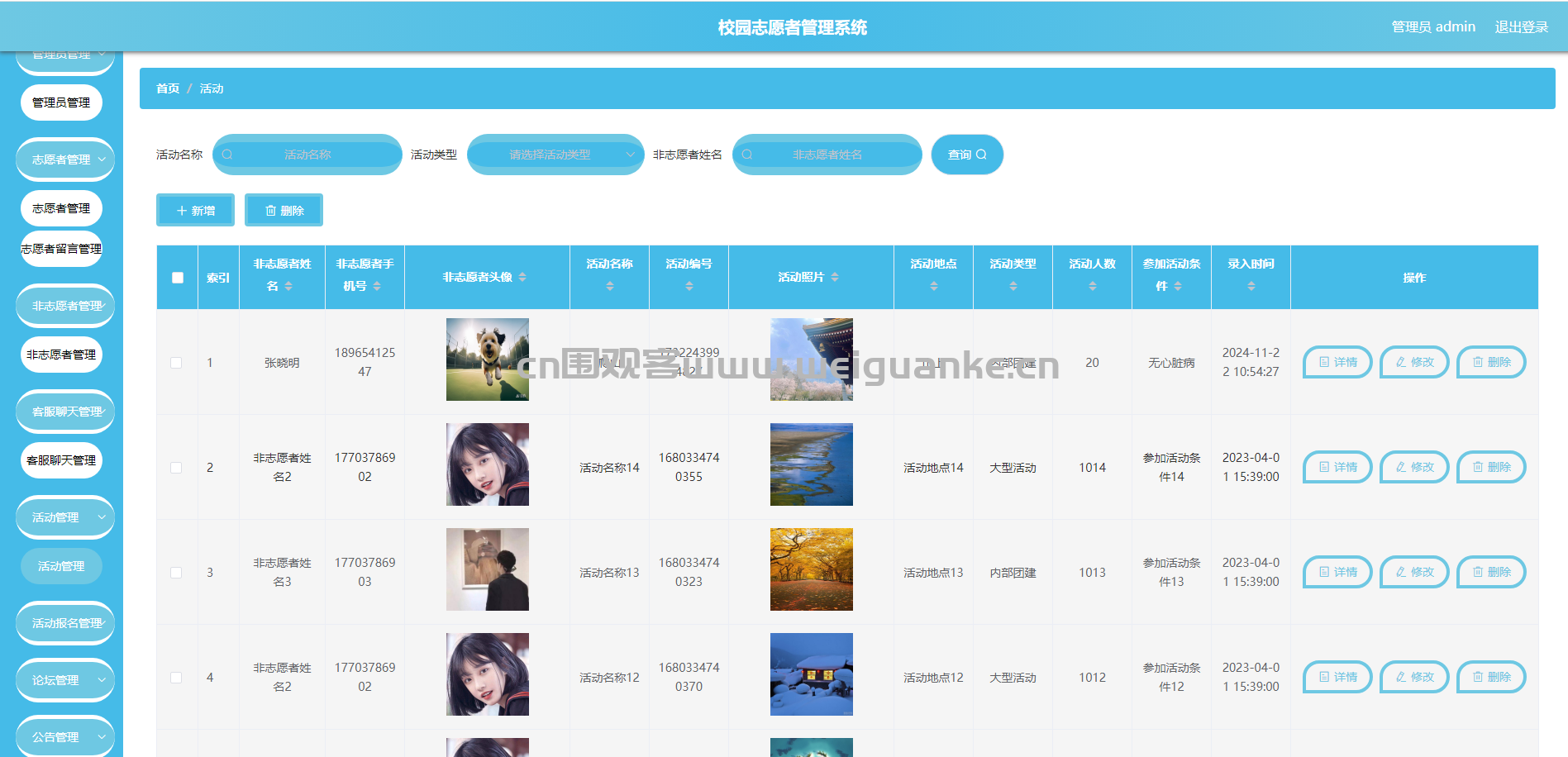Click the sort arrows for 活动名称 column
The width and height of the screenshot is (1568, 757).
[610, 286]
